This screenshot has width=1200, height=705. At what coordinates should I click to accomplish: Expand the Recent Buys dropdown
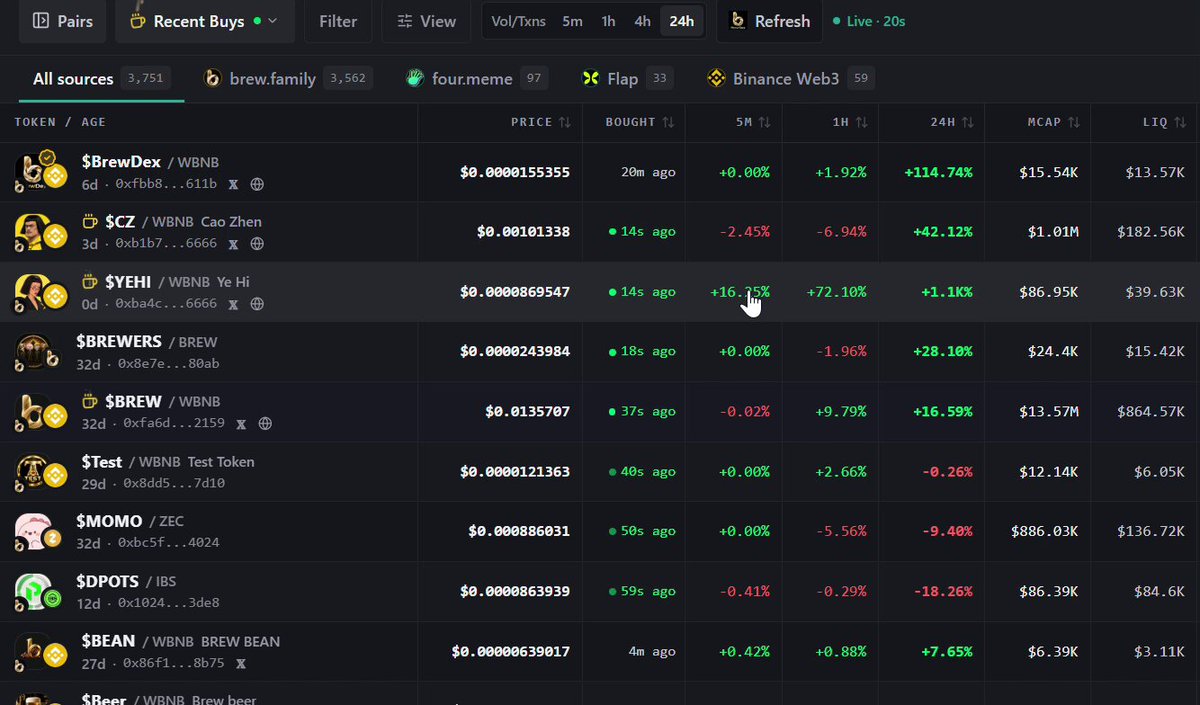pyautogui.click(x=205, y=21)
